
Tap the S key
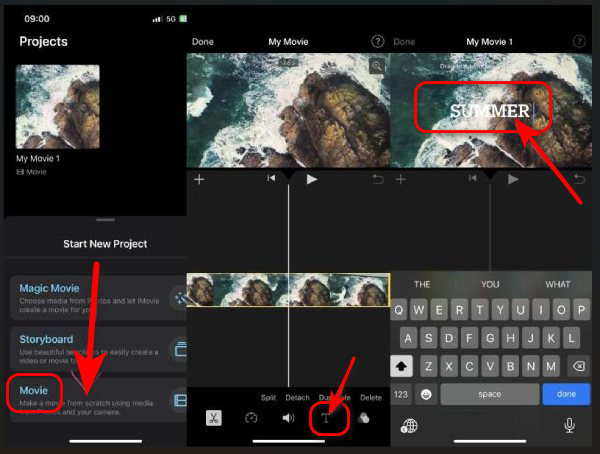(x=428, y=338)
